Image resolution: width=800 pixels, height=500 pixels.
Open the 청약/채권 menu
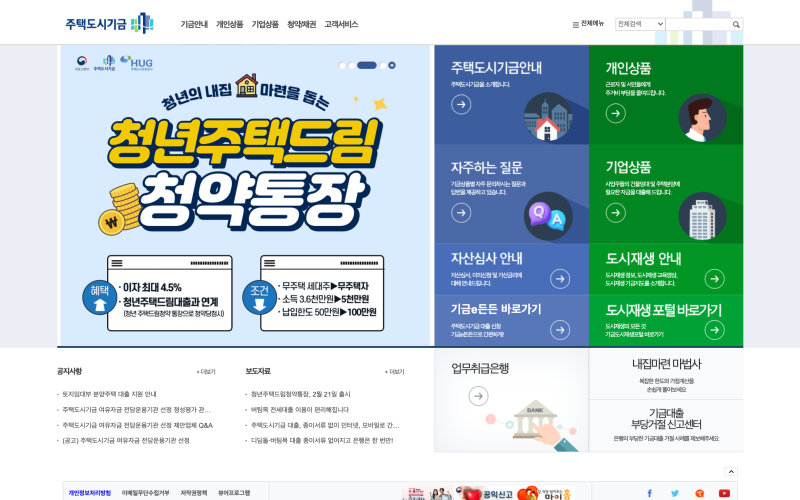pyautogui.click(x=302, y=24)
